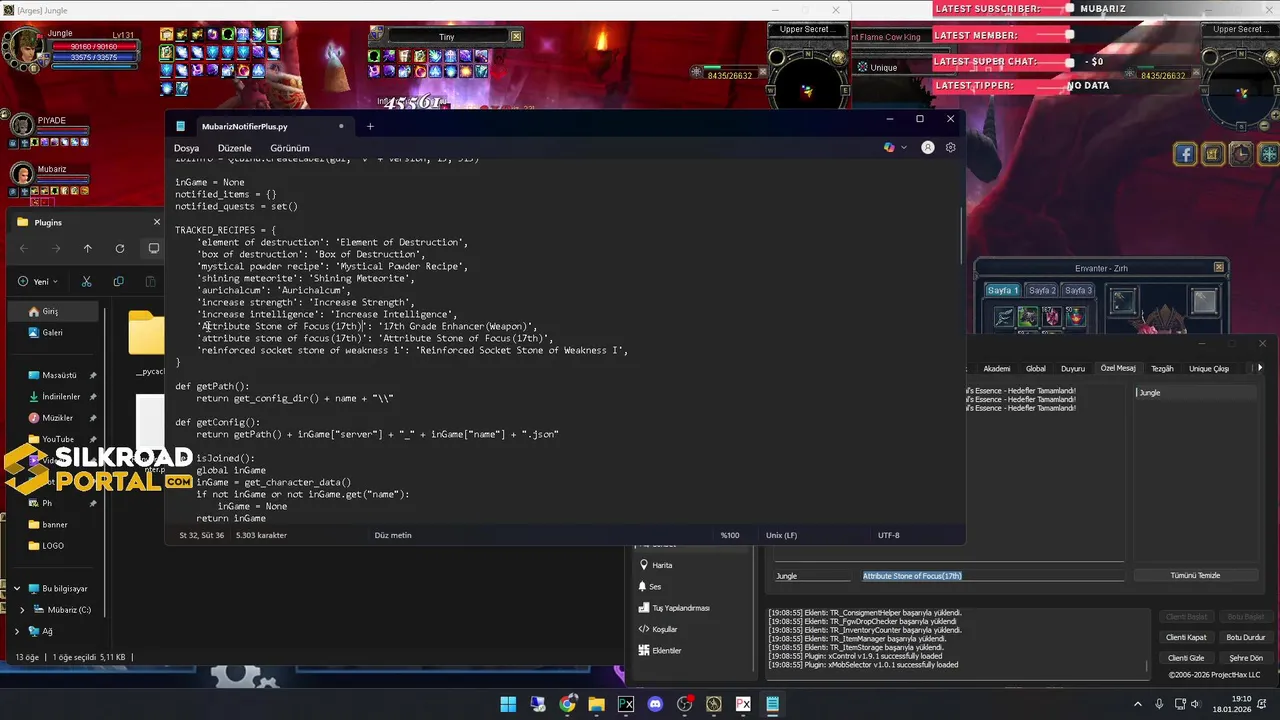
Task: Open the Görünüm menu in Notepad
Action: [x=290, y=148]
